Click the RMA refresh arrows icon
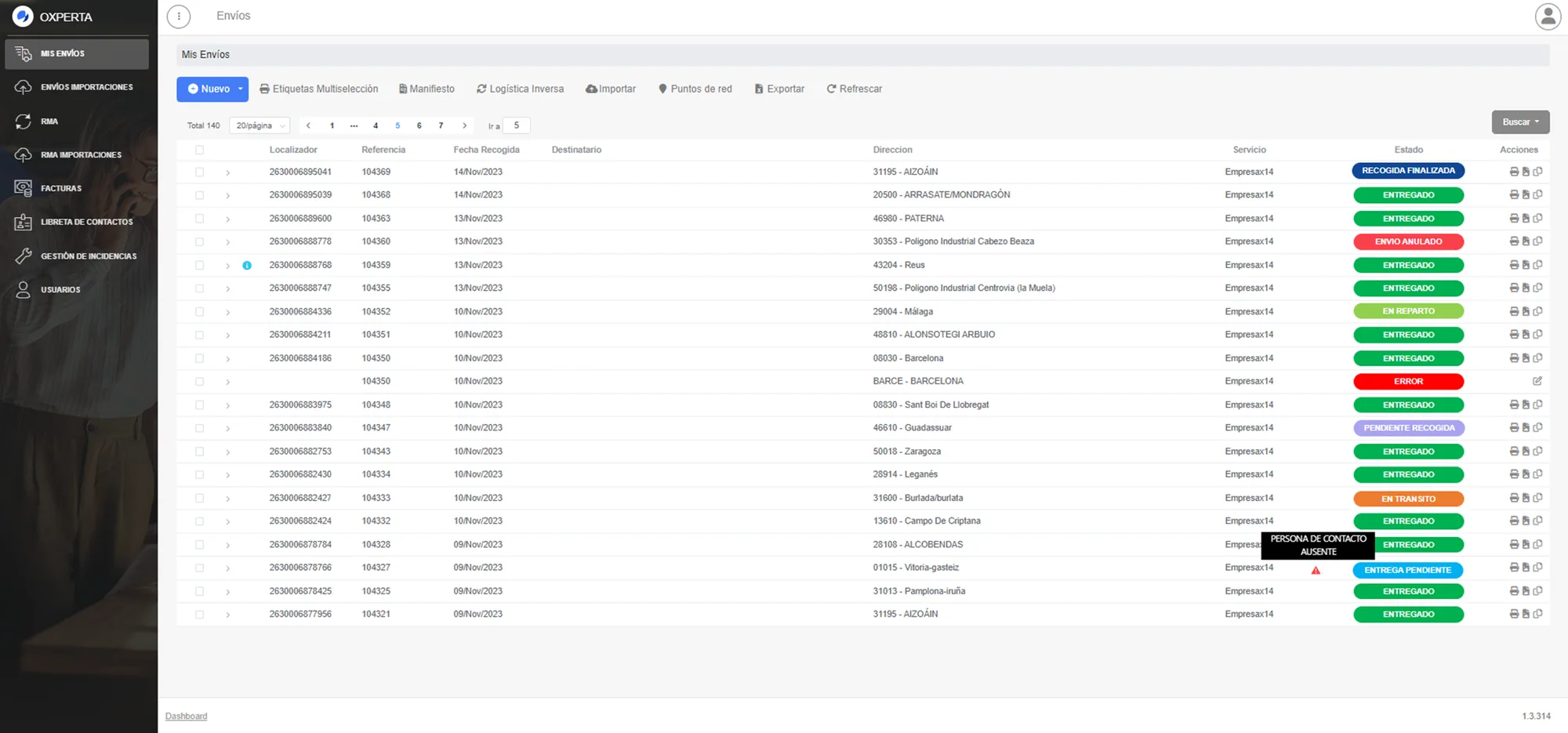Screen dimensions: 1568x733 [24, 122]
